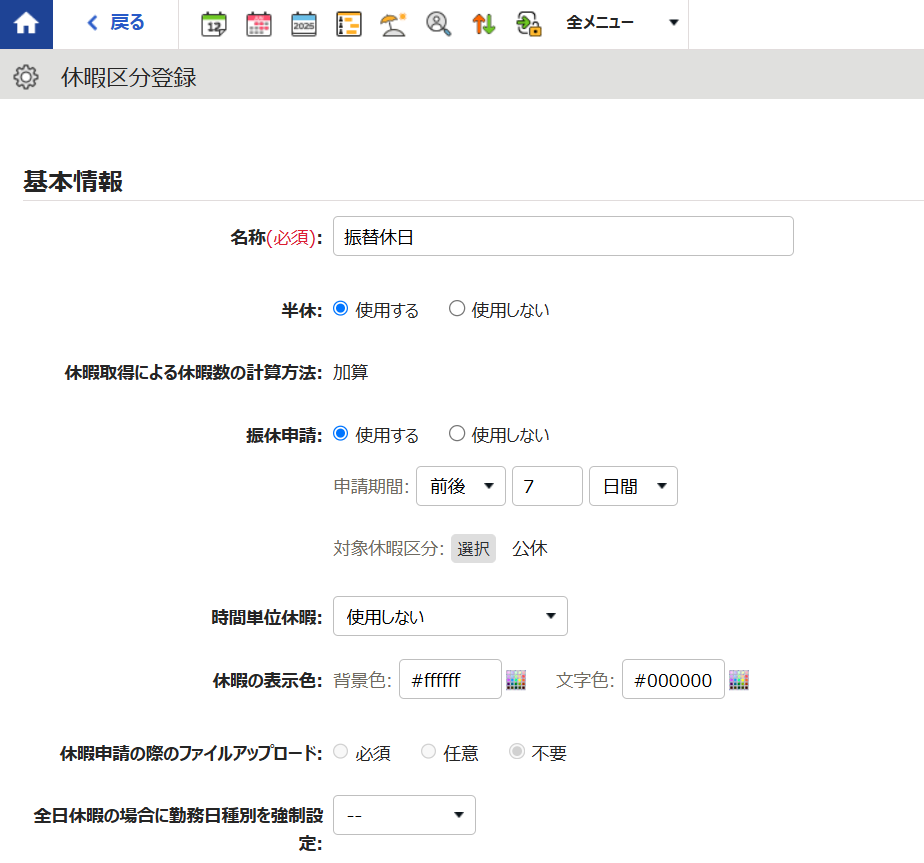924x863 pixels.
Task: Open the 前後 application period dropdown
Action: click(461, 486)
